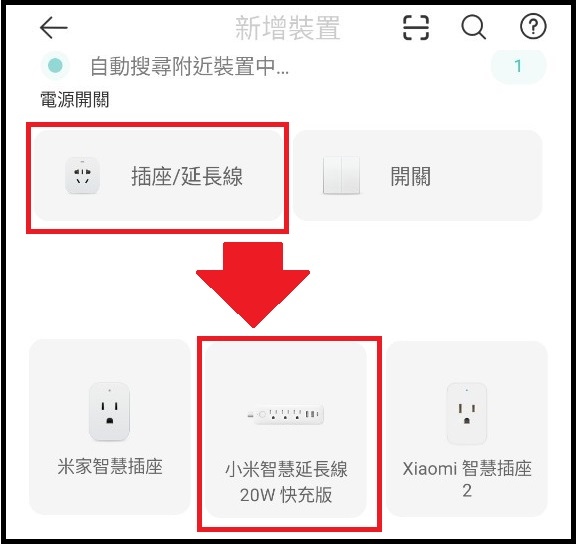Tap the 電源開關 section header

[75, 100]
